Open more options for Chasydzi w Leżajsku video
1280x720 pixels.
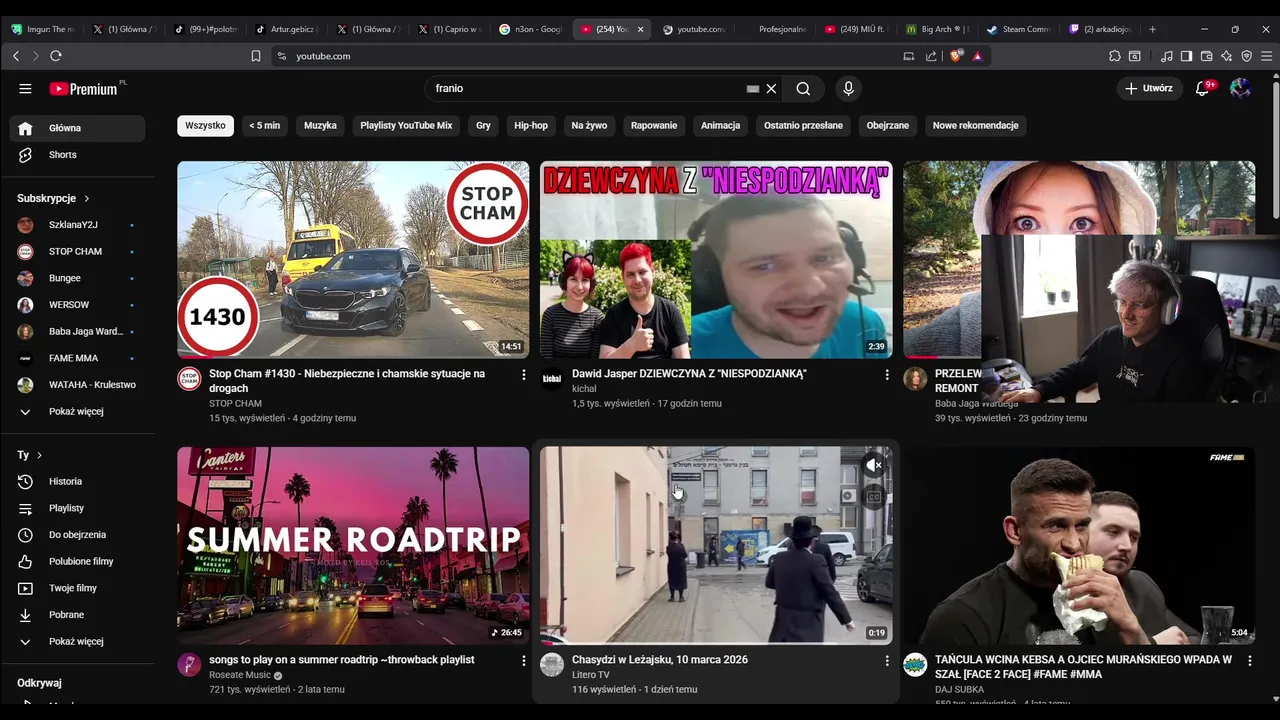[x=886, y=660]
